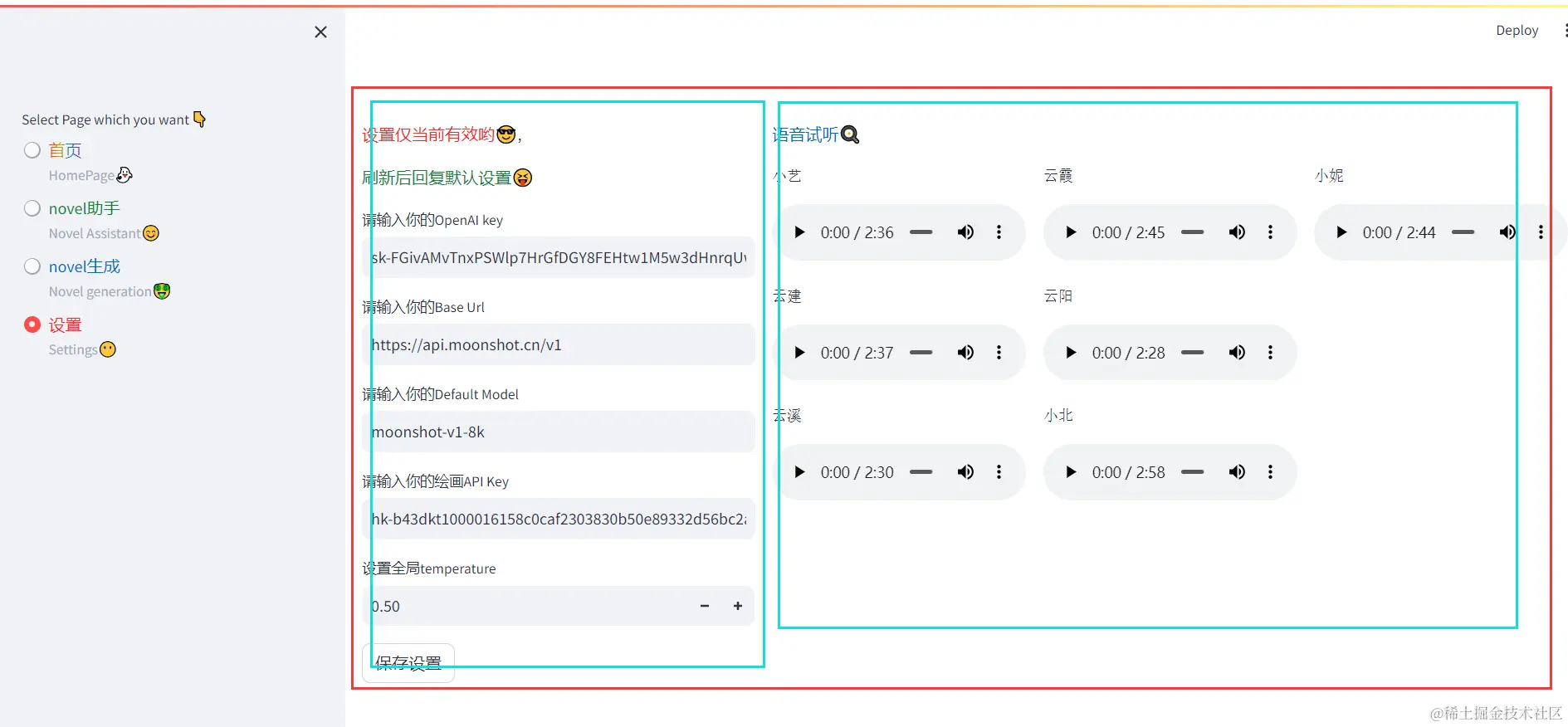Click the 语音试听 heading text
The height and width of the screenshot is (727, 1568).
[805, 134]
